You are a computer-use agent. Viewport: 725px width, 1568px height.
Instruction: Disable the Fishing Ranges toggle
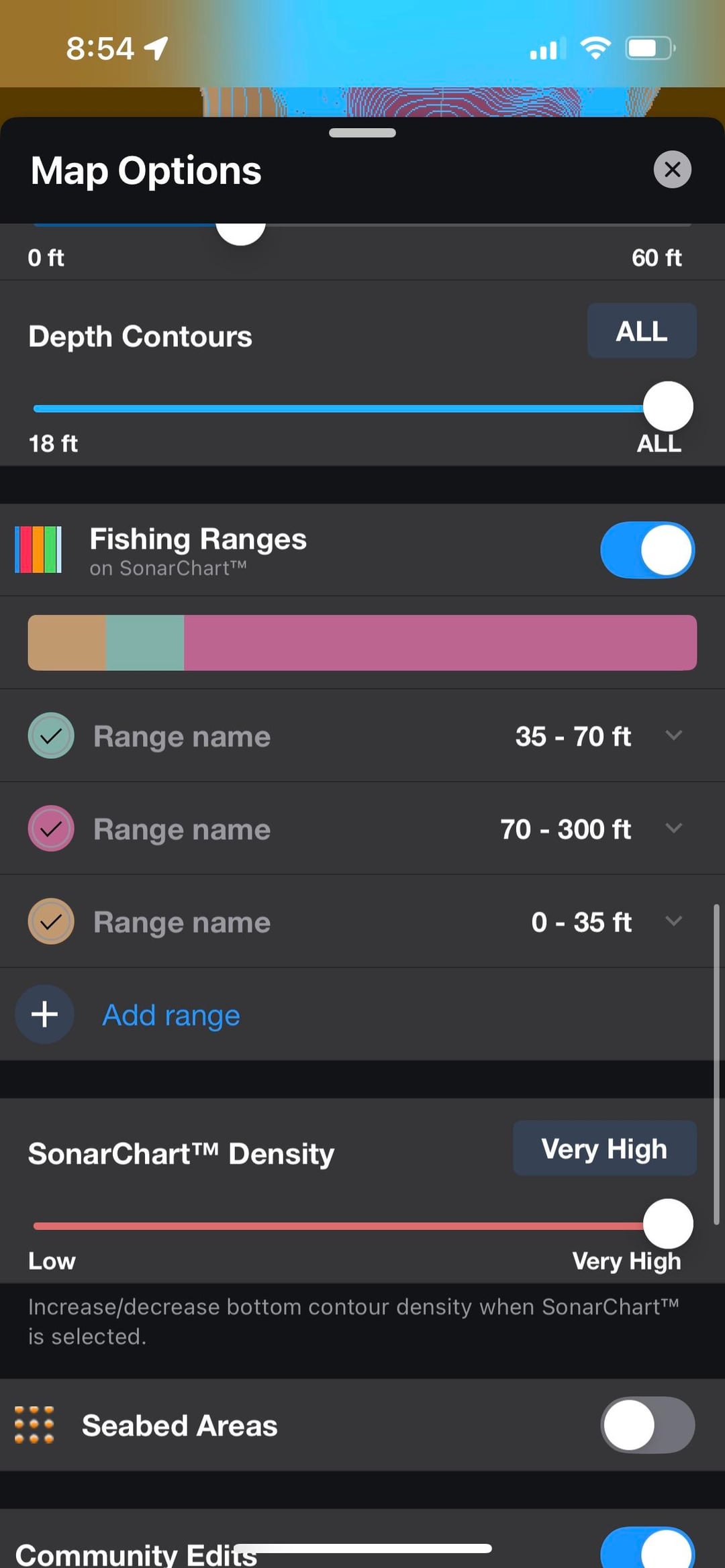[x=647, y=550]
